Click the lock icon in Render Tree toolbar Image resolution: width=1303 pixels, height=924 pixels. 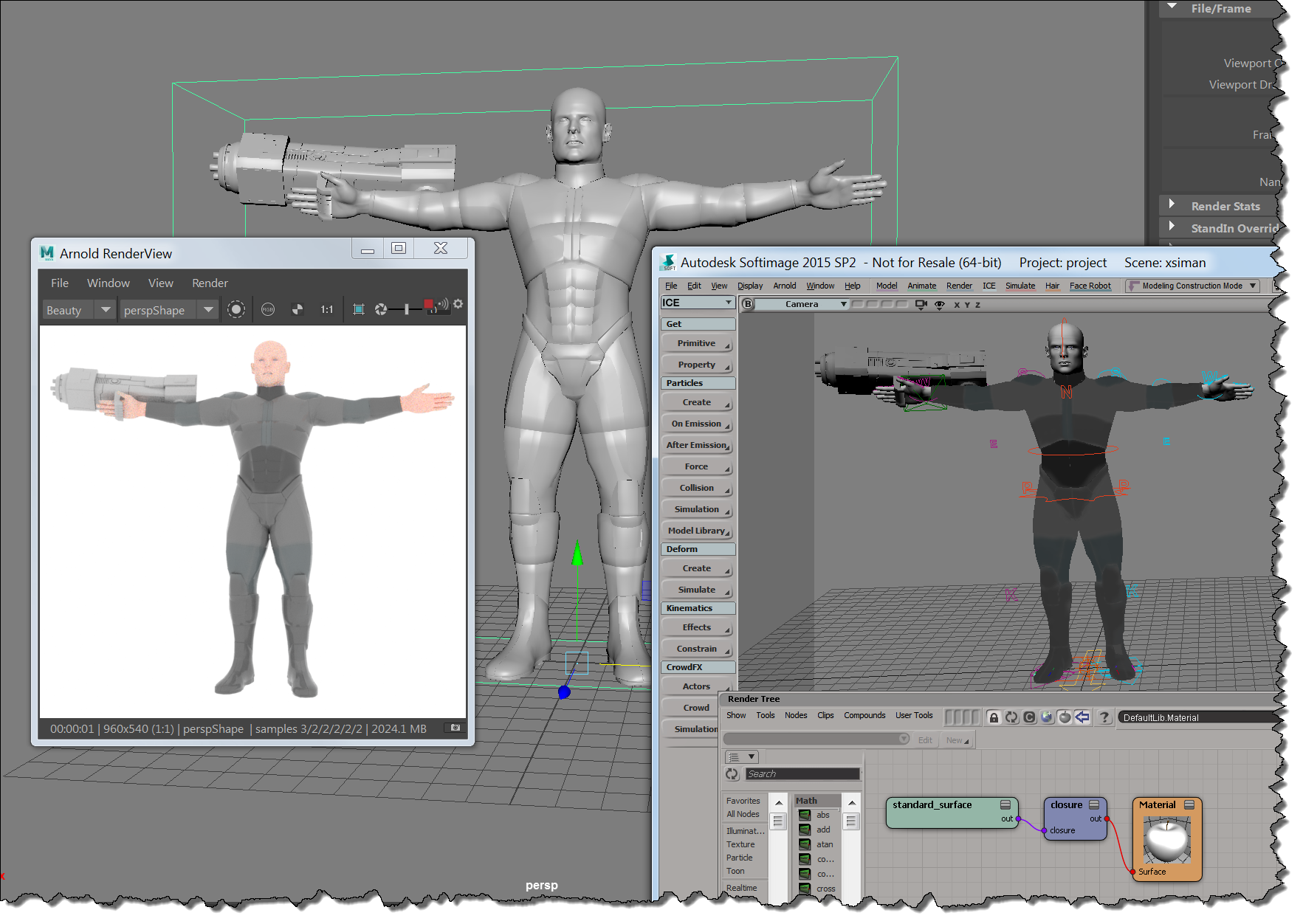tap(994, 717)
